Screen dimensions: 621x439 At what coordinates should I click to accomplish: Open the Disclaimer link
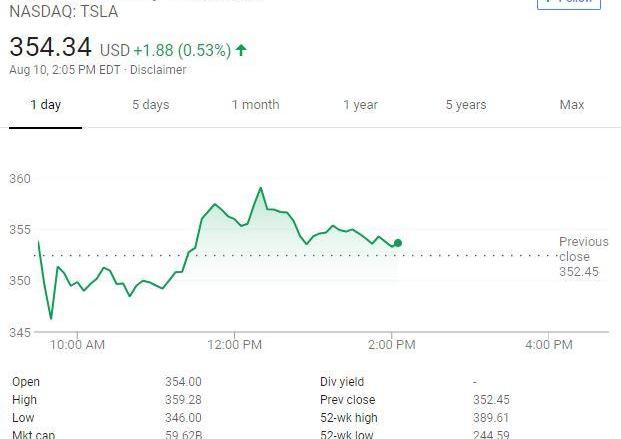160,70
